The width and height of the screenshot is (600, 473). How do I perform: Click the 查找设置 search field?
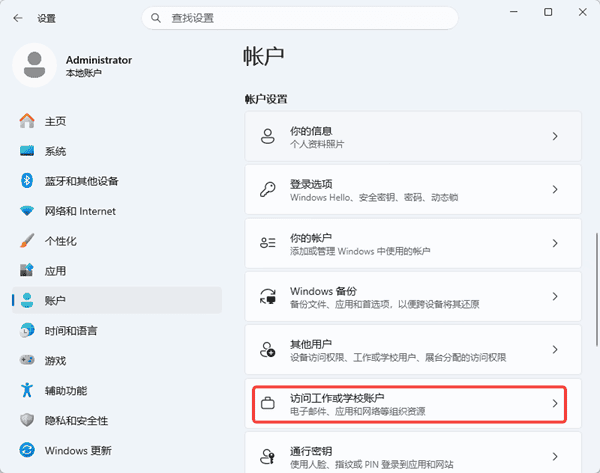click(x=300, y=18)
